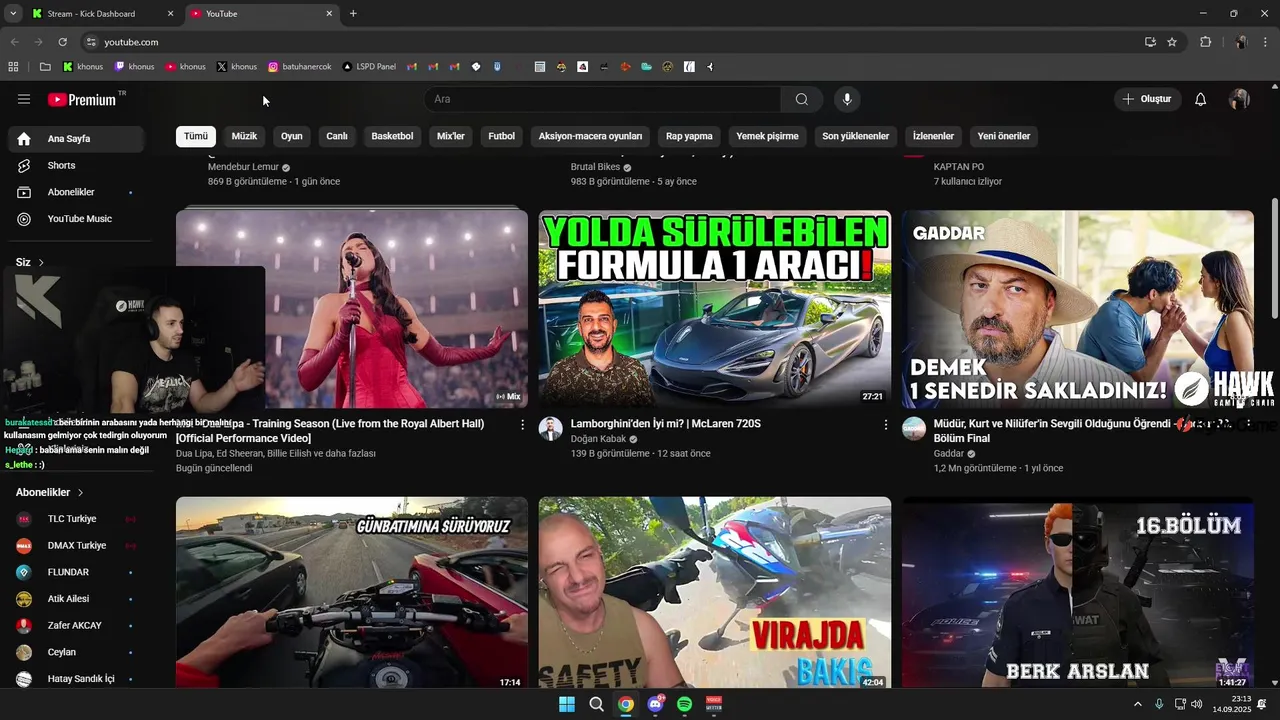The width and height of the screenshot is (1280, 720).
Task: Open Shorts from the sidebar
Action: (x=76, y=165)
